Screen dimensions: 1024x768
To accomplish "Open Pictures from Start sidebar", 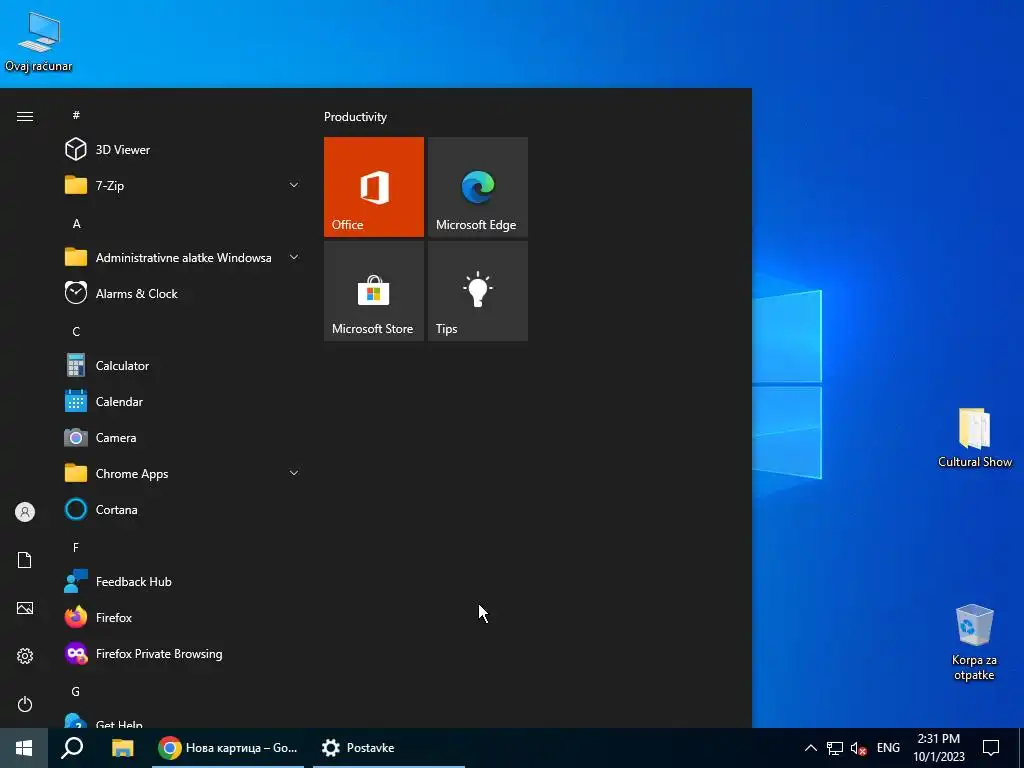I will point(25,608).
